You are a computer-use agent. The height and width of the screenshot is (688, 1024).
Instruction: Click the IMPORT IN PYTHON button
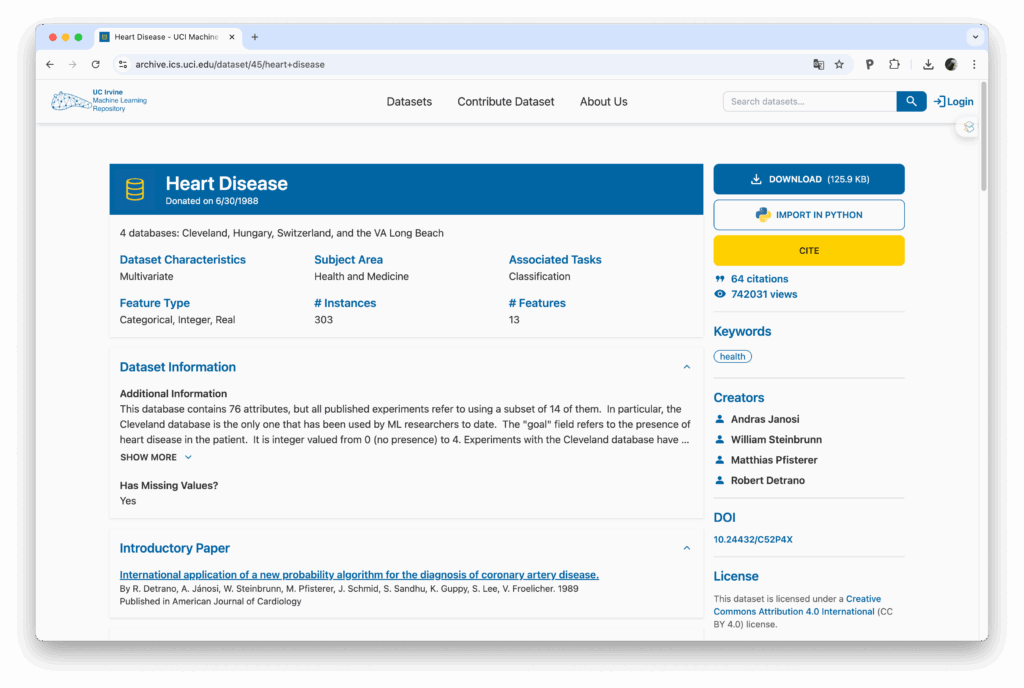(808, 215)
